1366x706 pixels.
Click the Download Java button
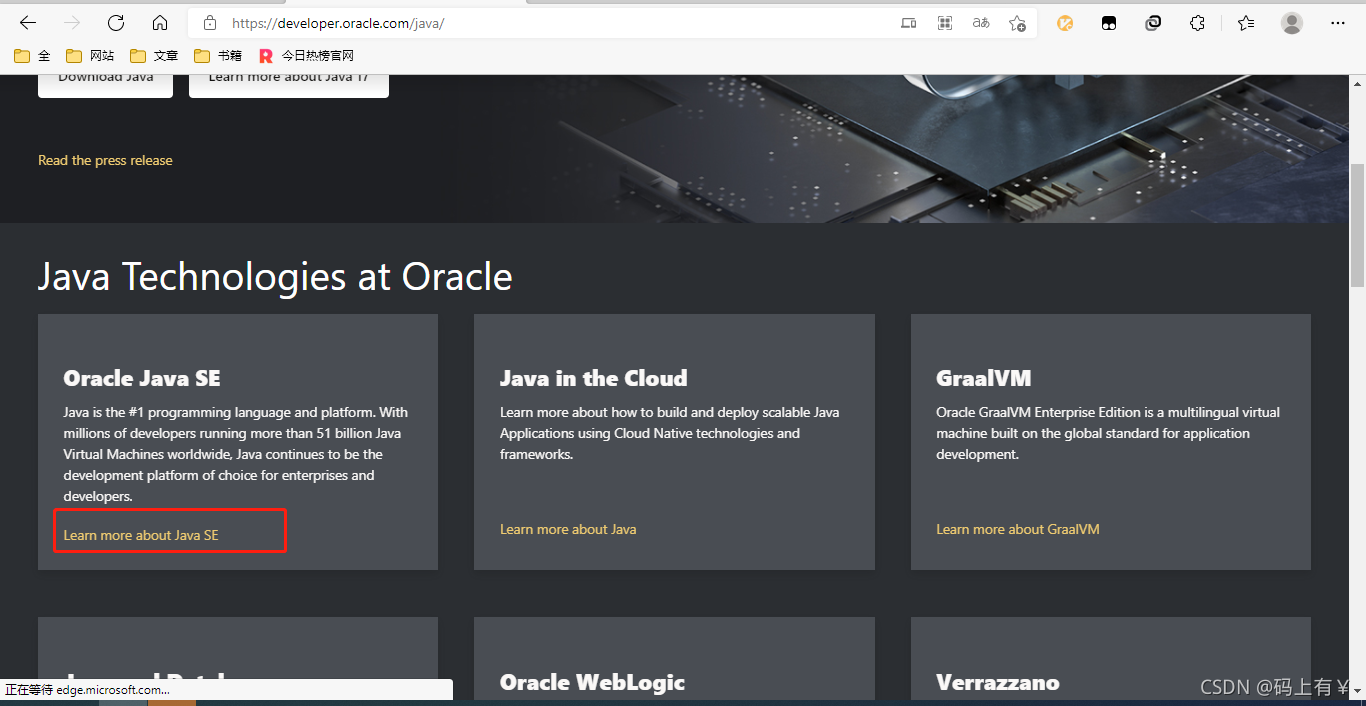tap(105, 85)
